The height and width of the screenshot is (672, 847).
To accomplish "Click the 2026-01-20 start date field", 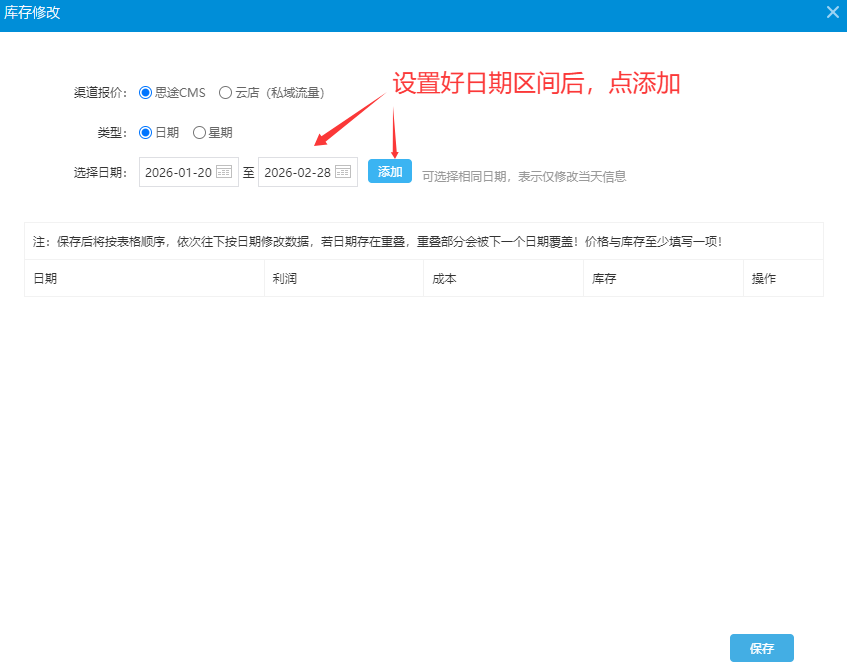I will [178, 172].
